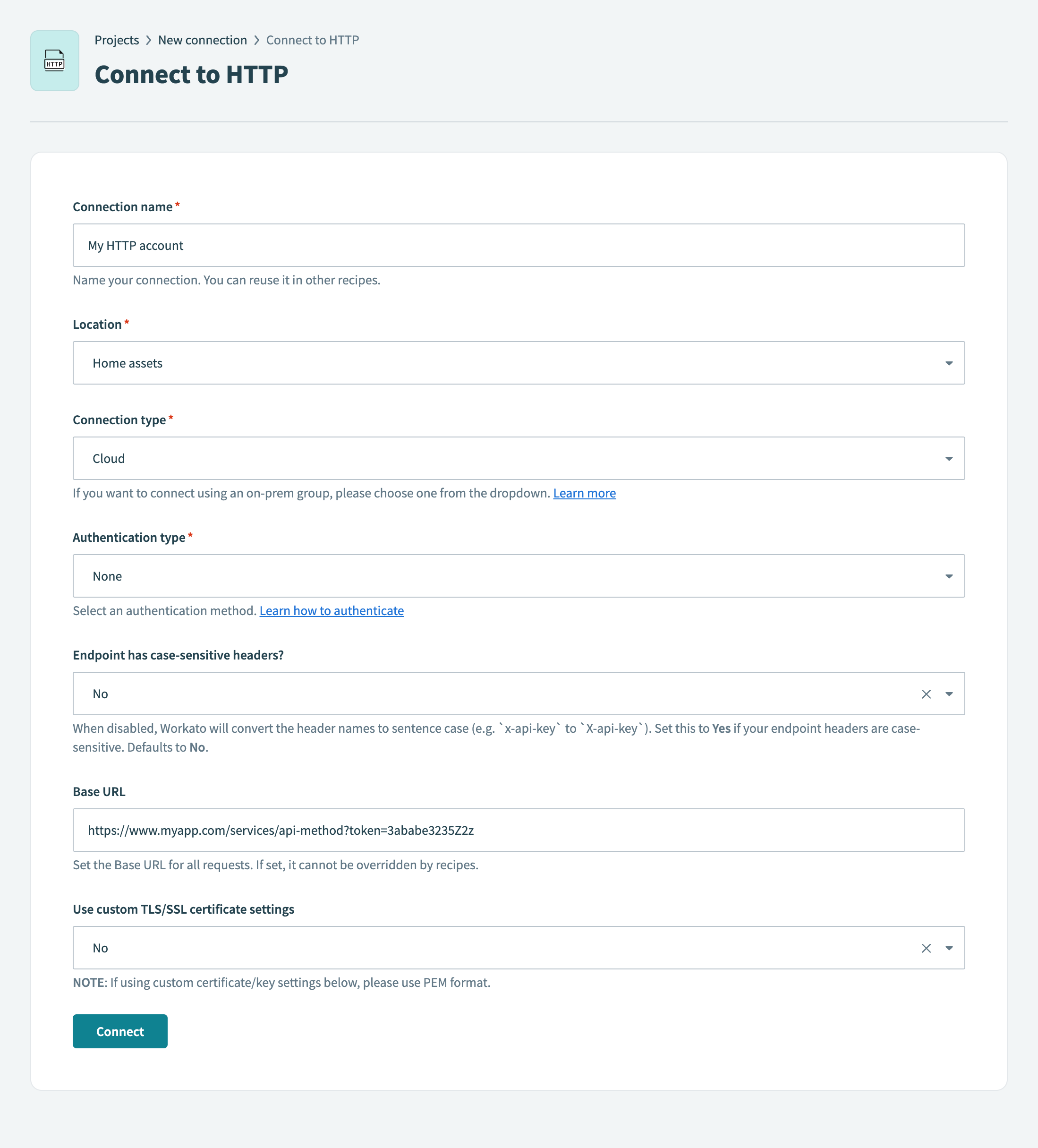Click into the Base URL field
1038x1148 pixels.
[x=518, y=830]
